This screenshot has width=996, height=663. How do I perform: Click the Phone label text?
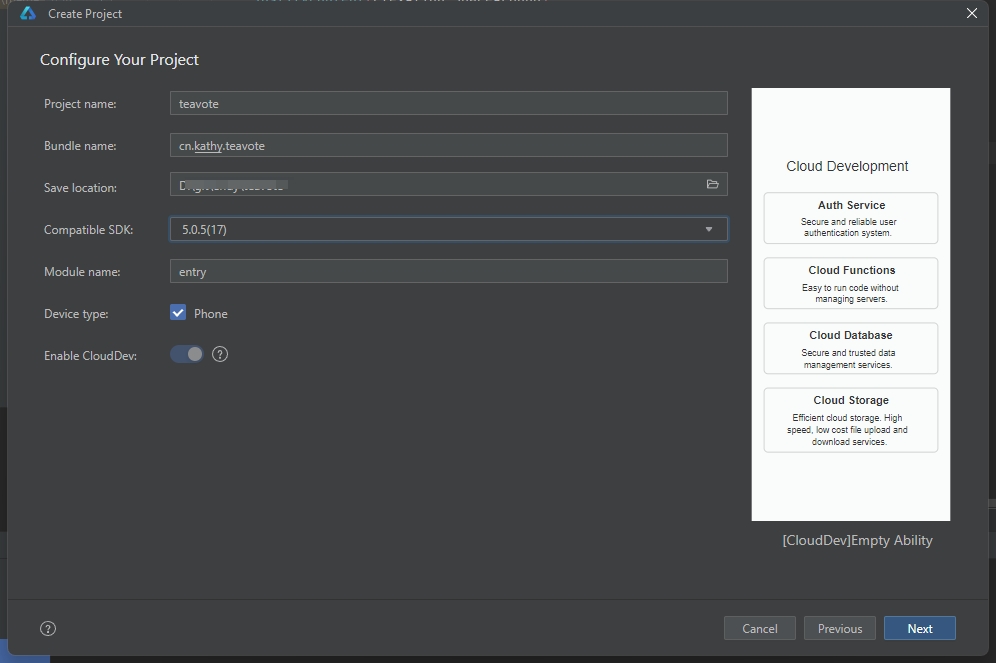click(210, 314)
